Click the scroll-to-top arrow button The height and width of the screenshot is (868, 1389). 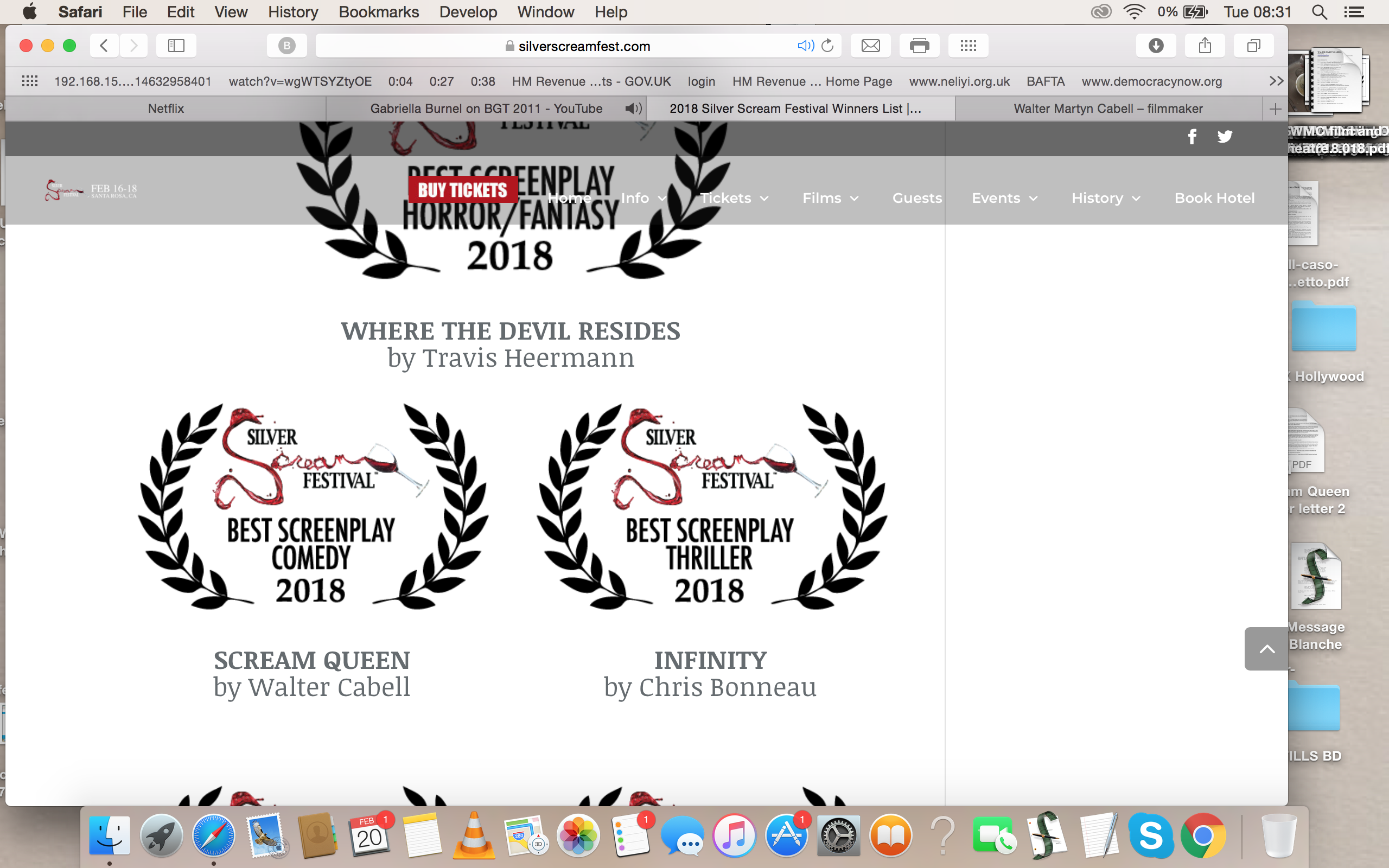(1267, 649)
